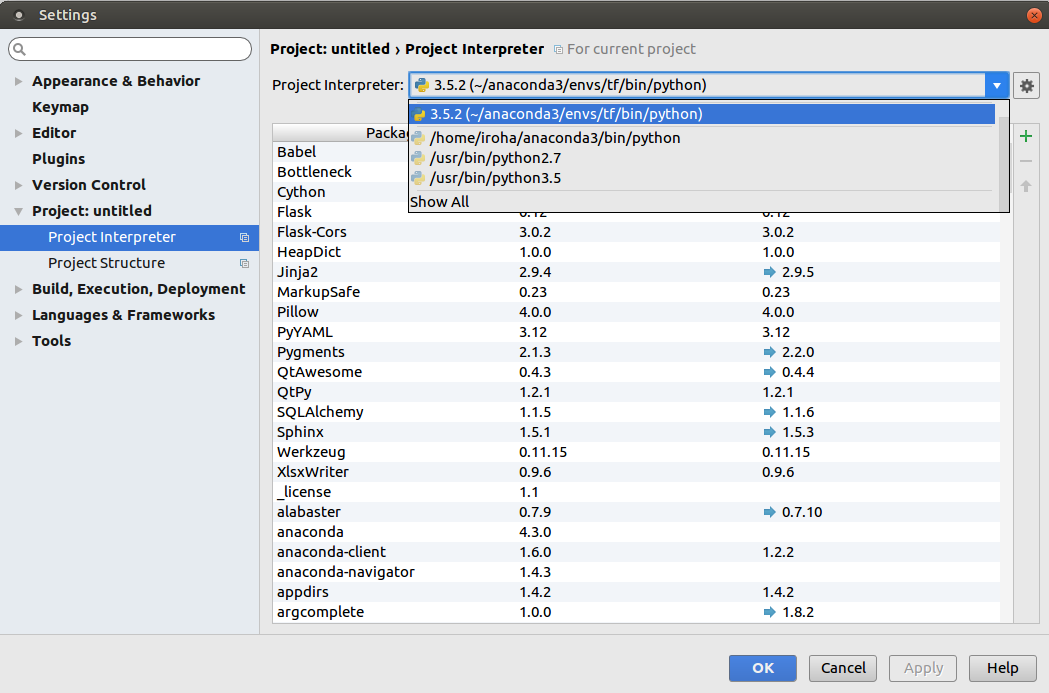Viewport: 1049px width, 693px height.
Task: Select the anaconda-navigator package row
Action: (636, 573)
